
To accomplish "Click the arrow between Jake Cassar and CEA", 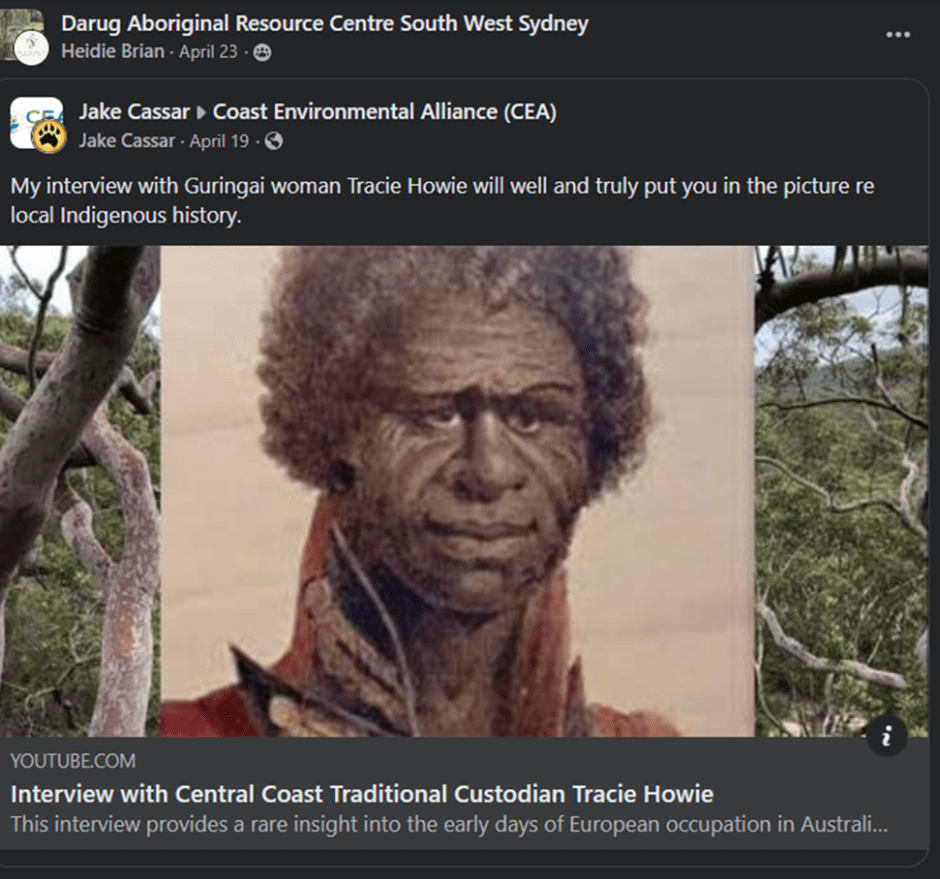I will pyautogui.click(x=201, y=112).
